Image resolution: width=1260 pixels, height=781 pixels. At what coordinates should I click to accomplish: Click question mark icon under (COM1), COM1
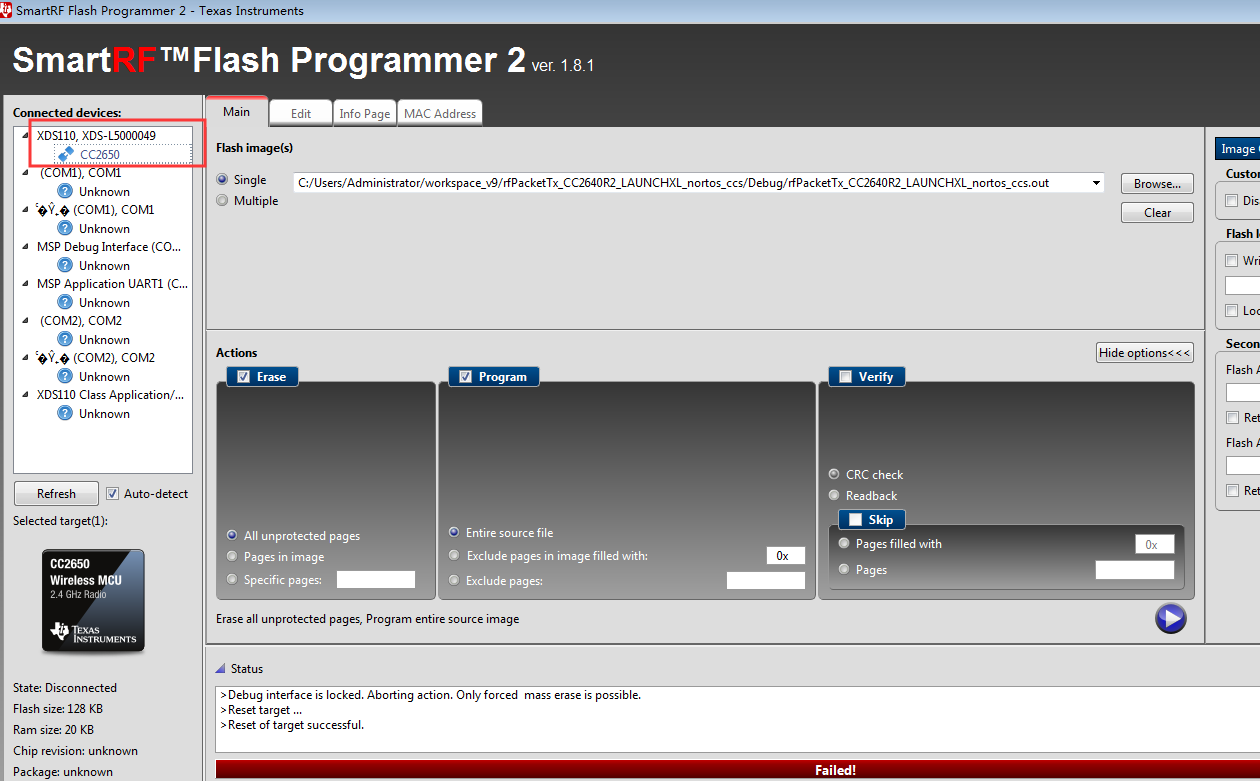[65, 191]
